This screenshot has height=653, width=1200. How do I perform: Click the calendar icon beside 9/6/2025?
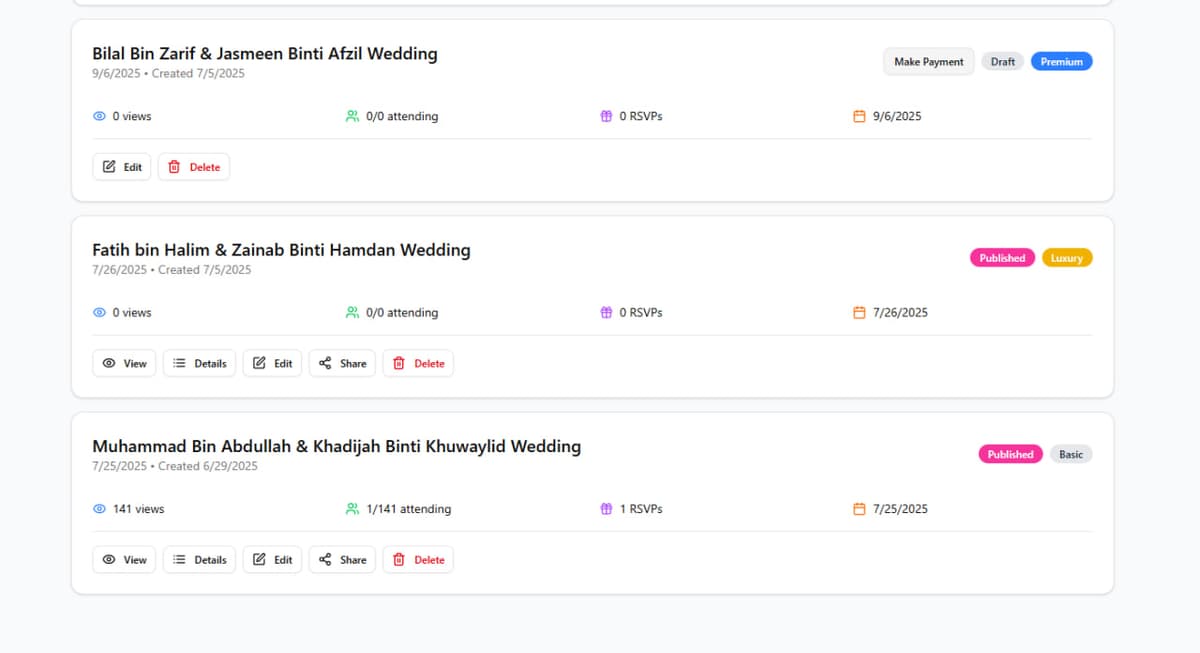859,116
